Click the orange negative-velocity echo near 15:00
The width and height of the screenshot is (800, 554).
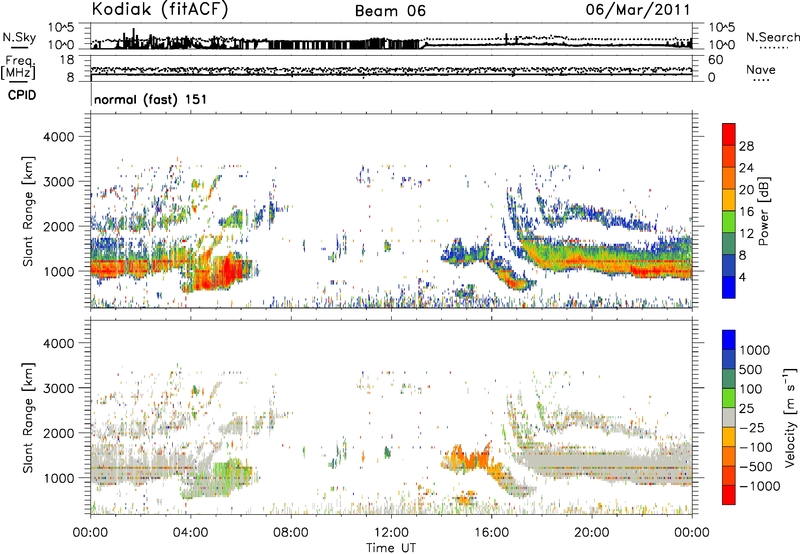pos(468,458)
